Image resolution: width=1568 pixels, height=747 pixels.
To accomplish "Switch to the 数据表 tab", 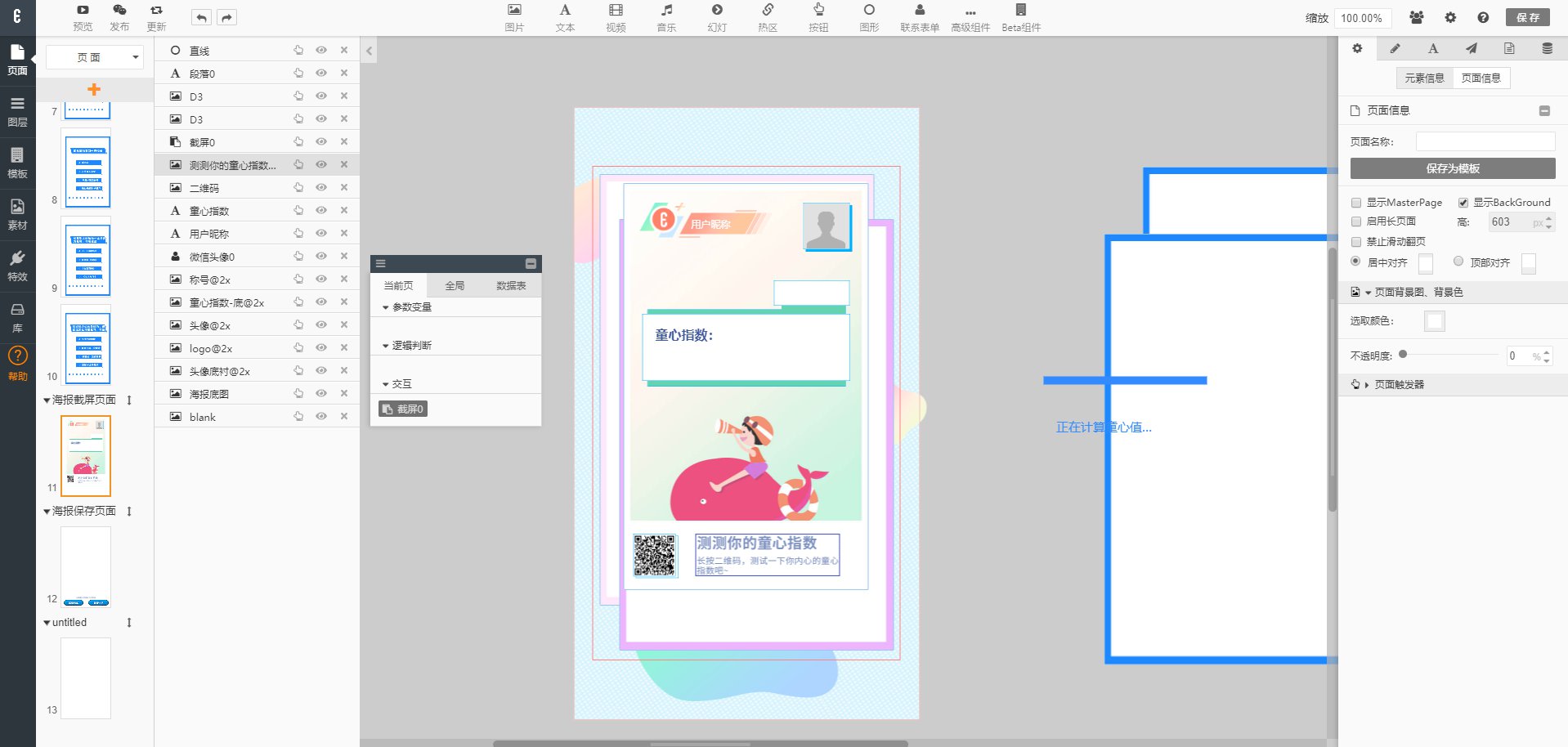I will pyautogui.click(x=511, y=285).
